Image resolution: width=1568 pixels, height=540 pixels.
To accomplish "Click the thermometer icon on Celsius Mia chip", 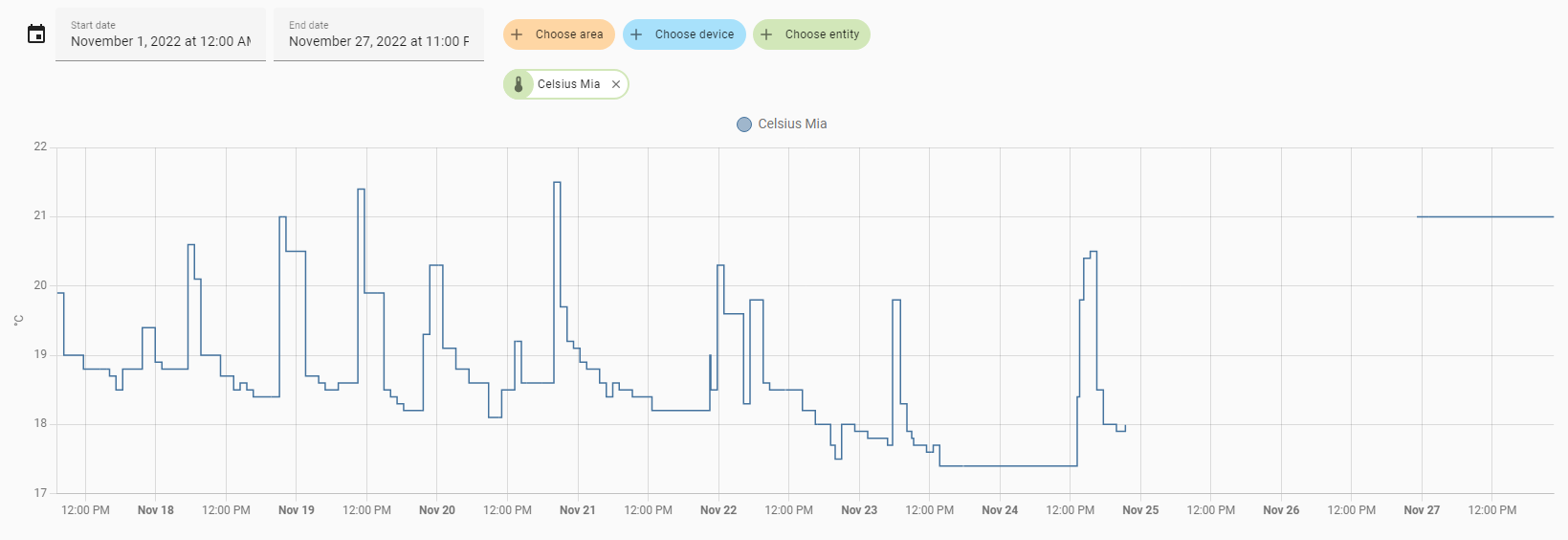I will click(x=519, y=84).
